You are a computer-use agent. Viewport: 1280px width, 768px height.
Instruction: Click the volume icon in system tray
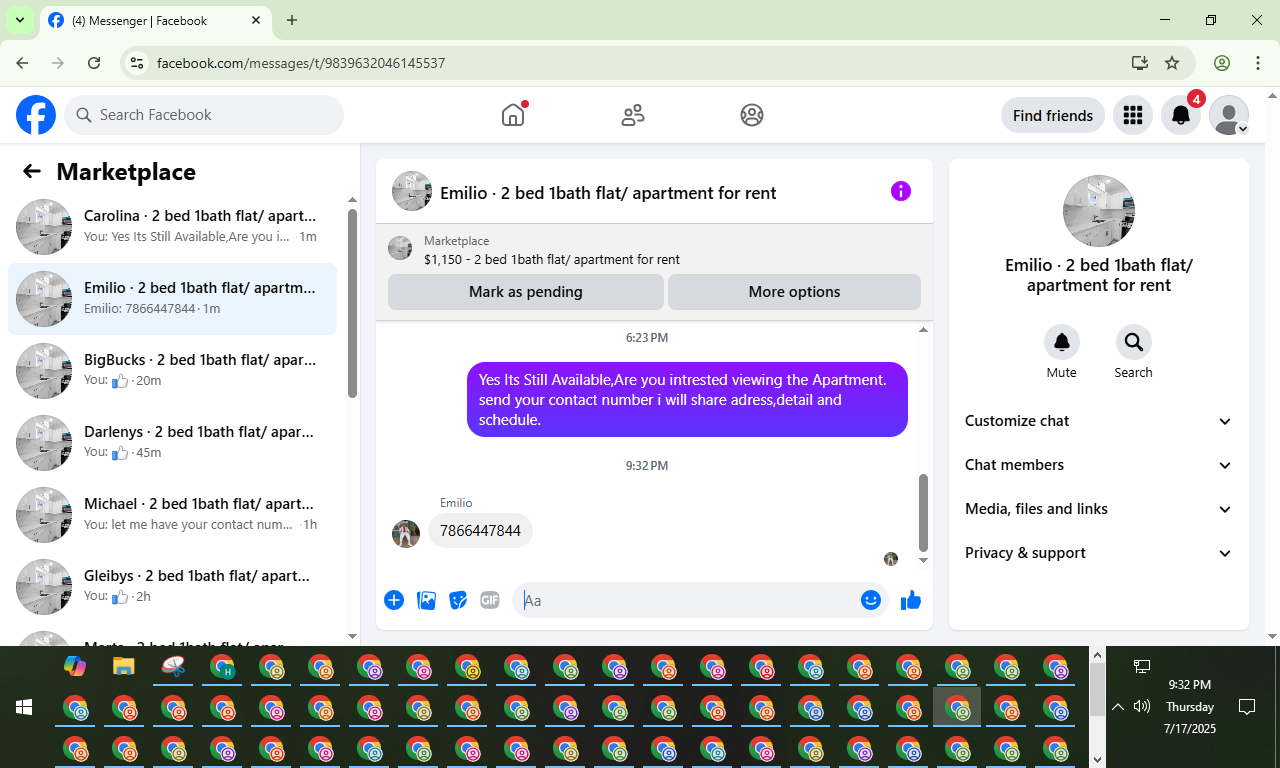pos(1142,707)
